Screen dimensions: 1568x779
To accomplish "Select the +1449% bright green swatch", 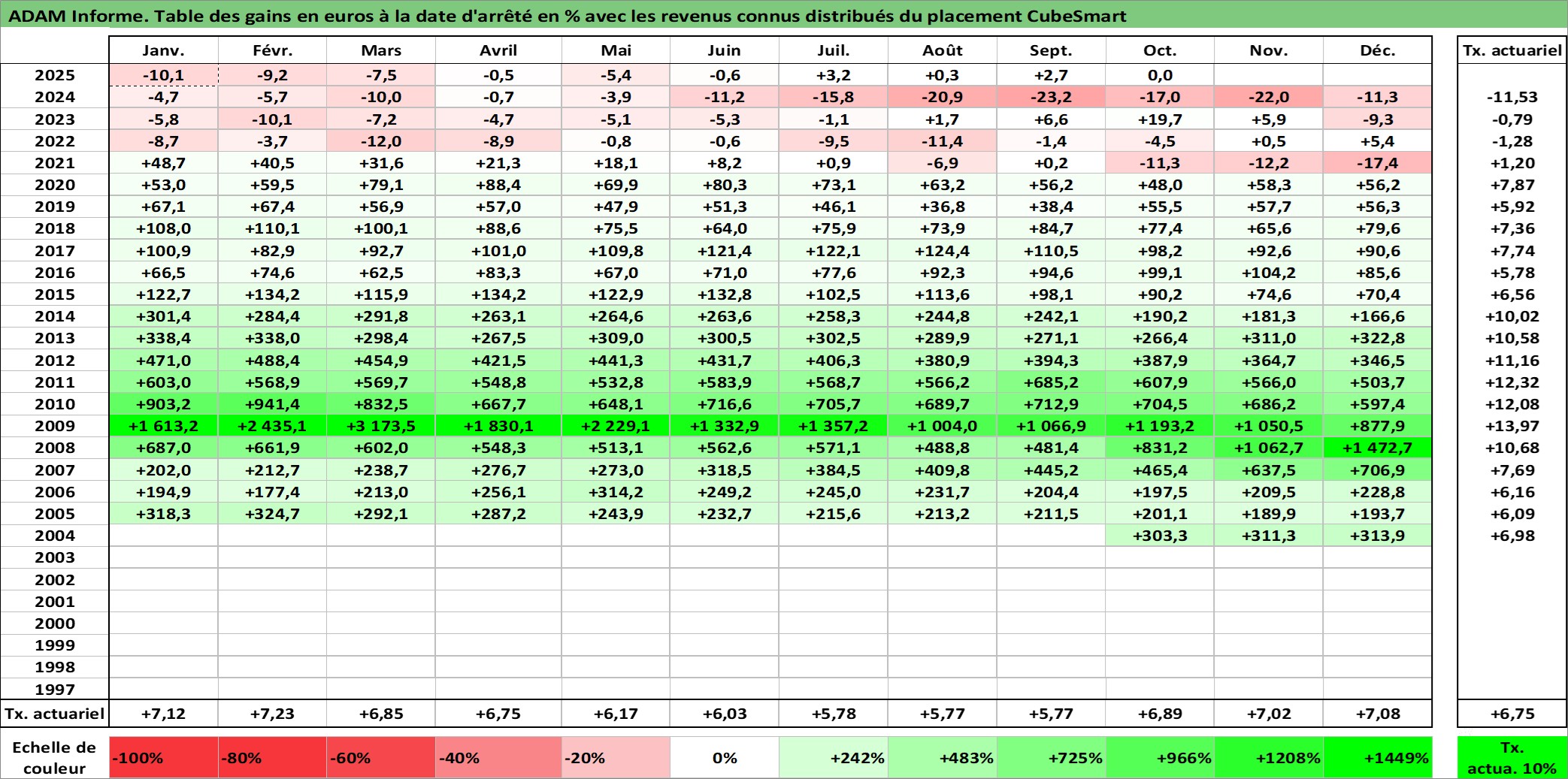I will tap(1378, 758).
